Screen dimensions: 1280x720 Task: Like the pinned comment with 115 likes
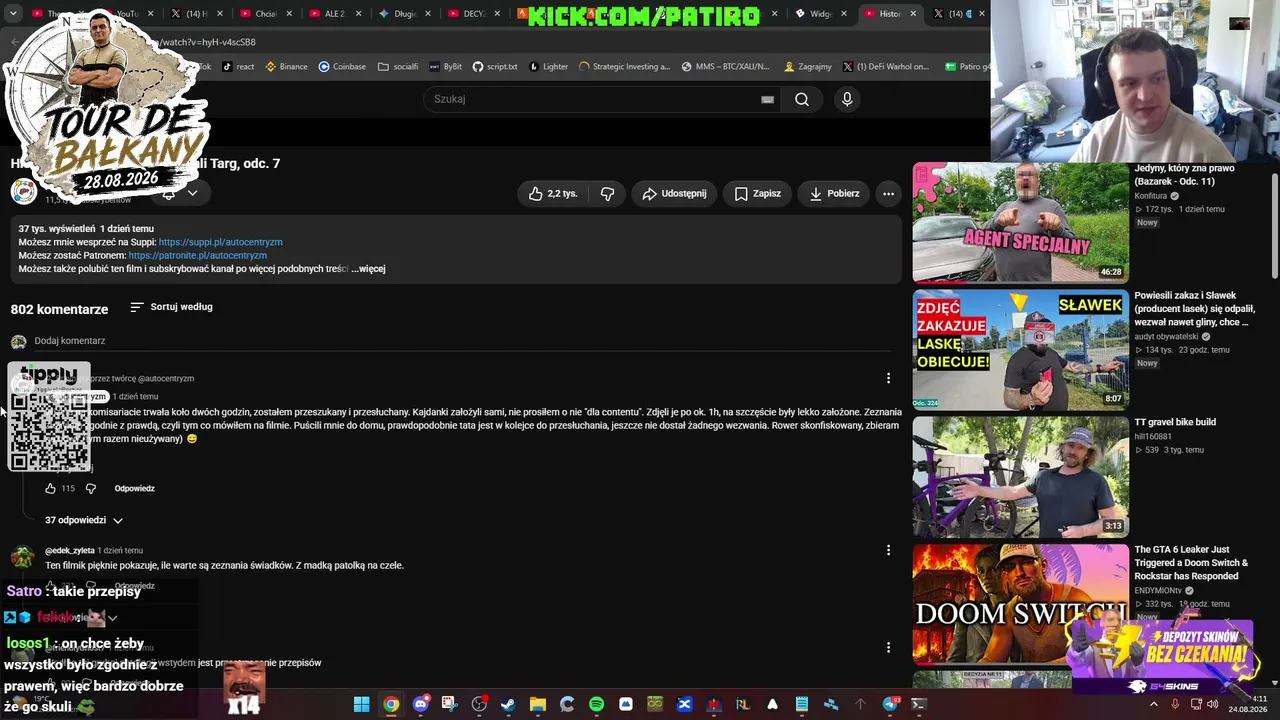[x=50, y=488]
